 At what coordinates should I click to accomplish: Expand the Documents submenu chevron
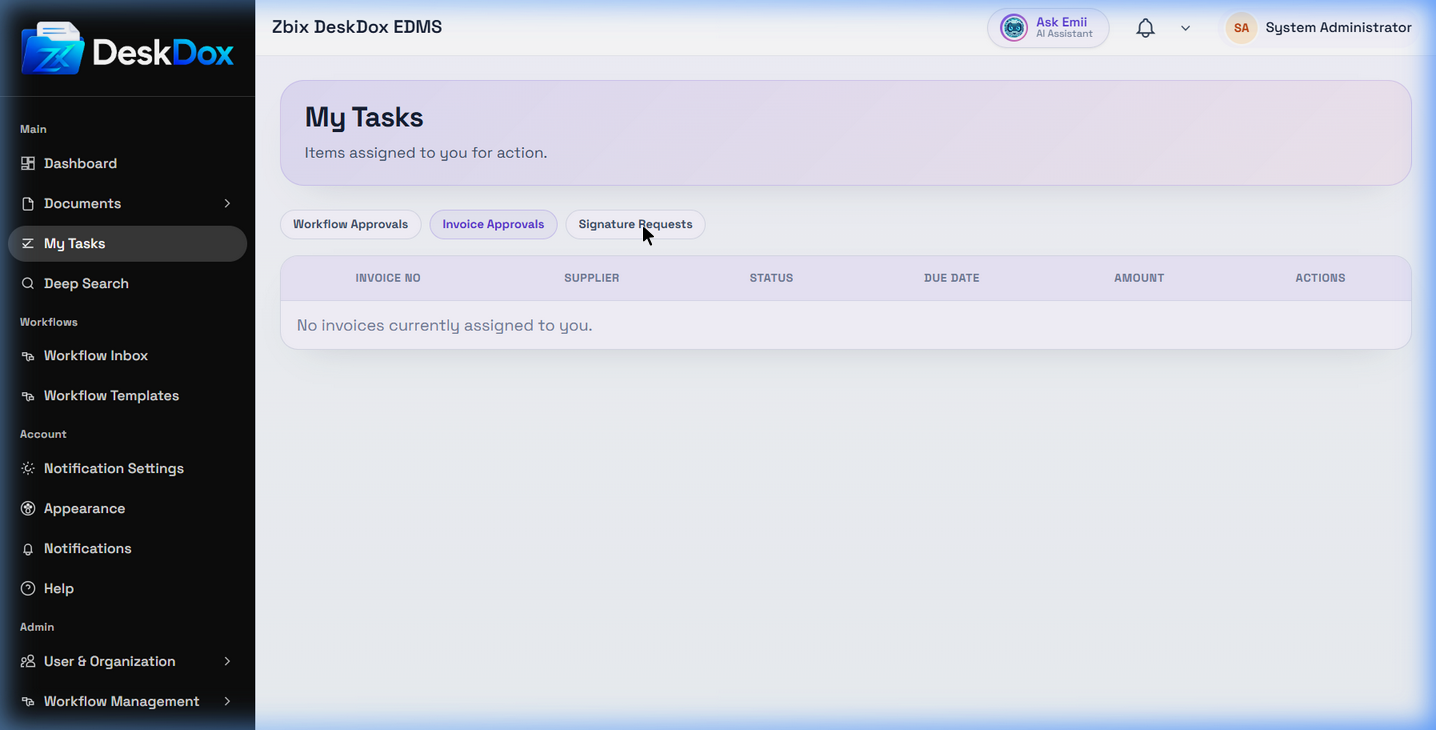pyautogui.click(x=227, y=203)
